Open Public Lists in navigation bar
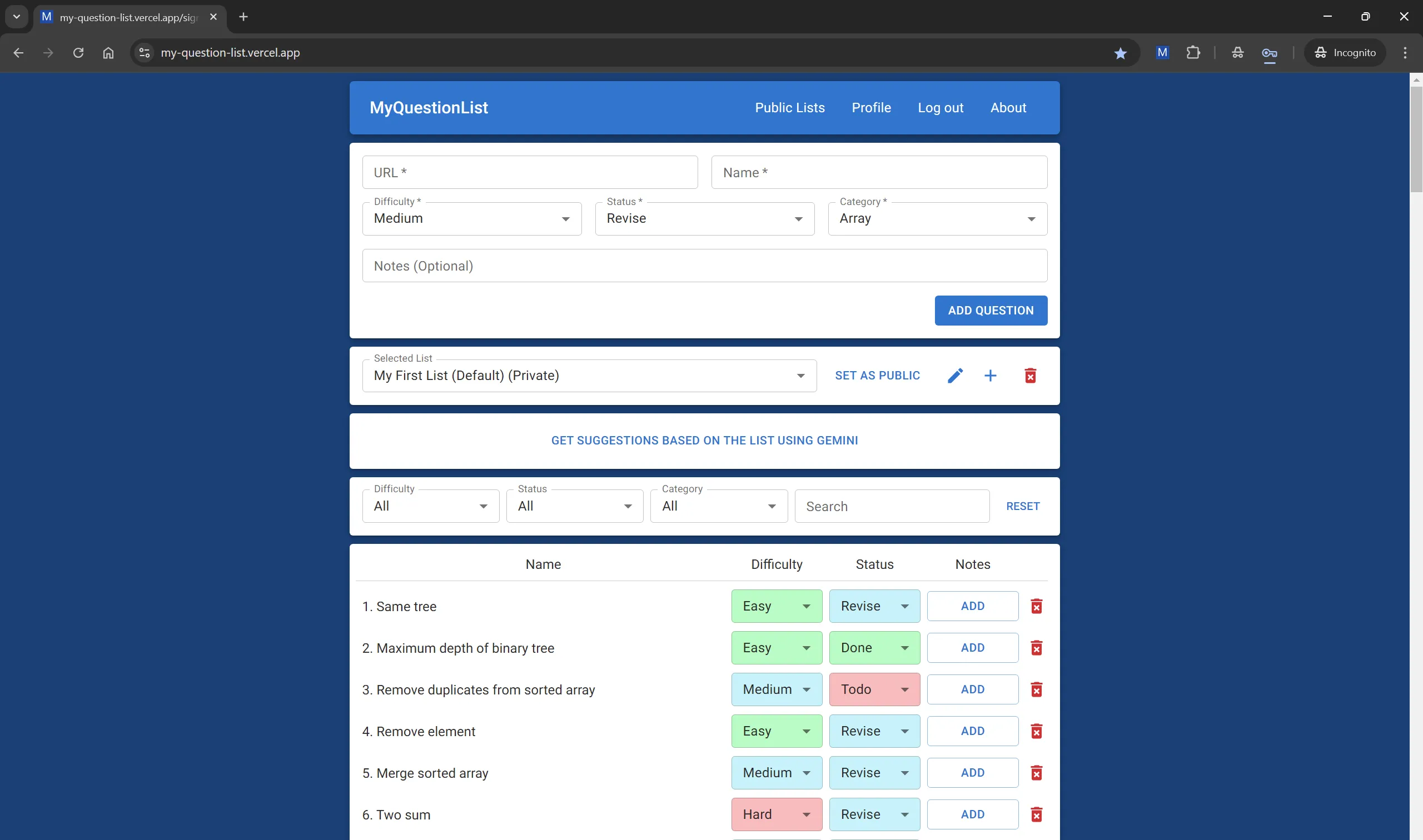The height and width of the screenshot is (840, 1423). pos(789,108)
